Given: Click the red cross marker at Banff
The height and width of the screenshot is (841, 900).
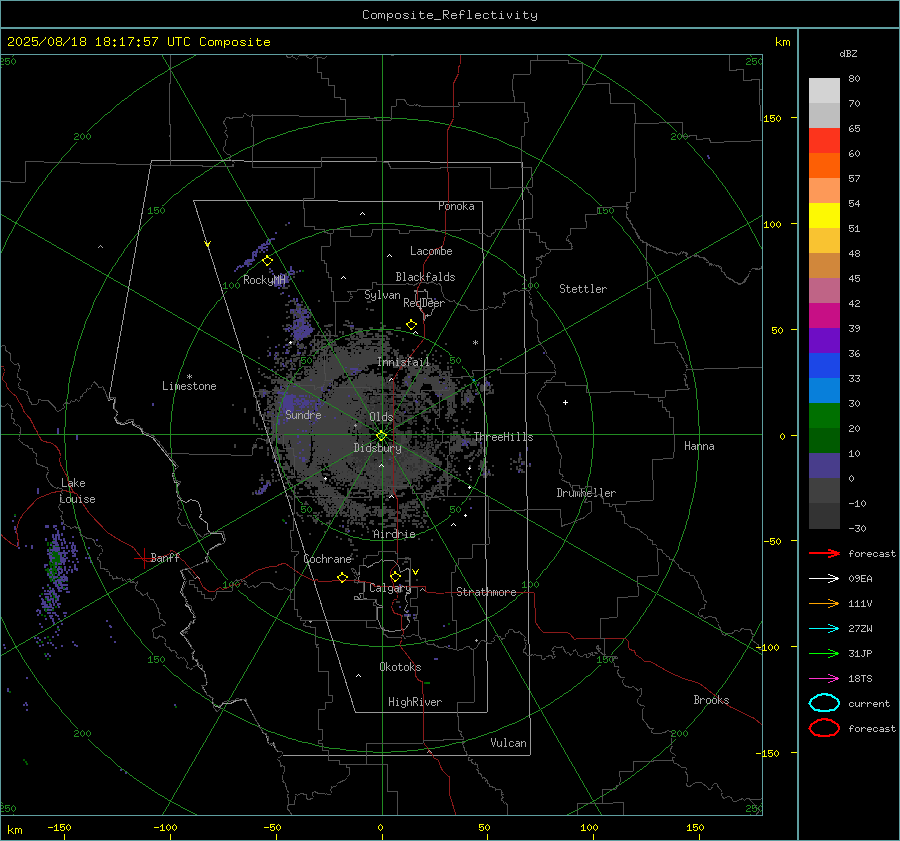Looking at the screenshot, I should (143, 558).
